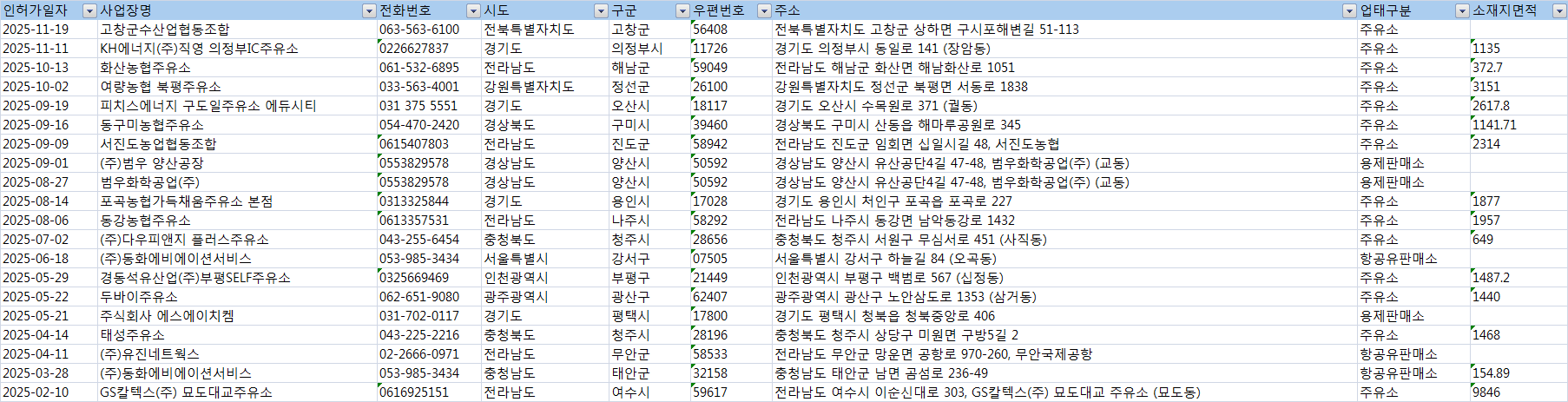The width and height of the screenshot is (1568, 402).
Task: Select cell 여량농협 북평주유소
Action: point(237,87)
